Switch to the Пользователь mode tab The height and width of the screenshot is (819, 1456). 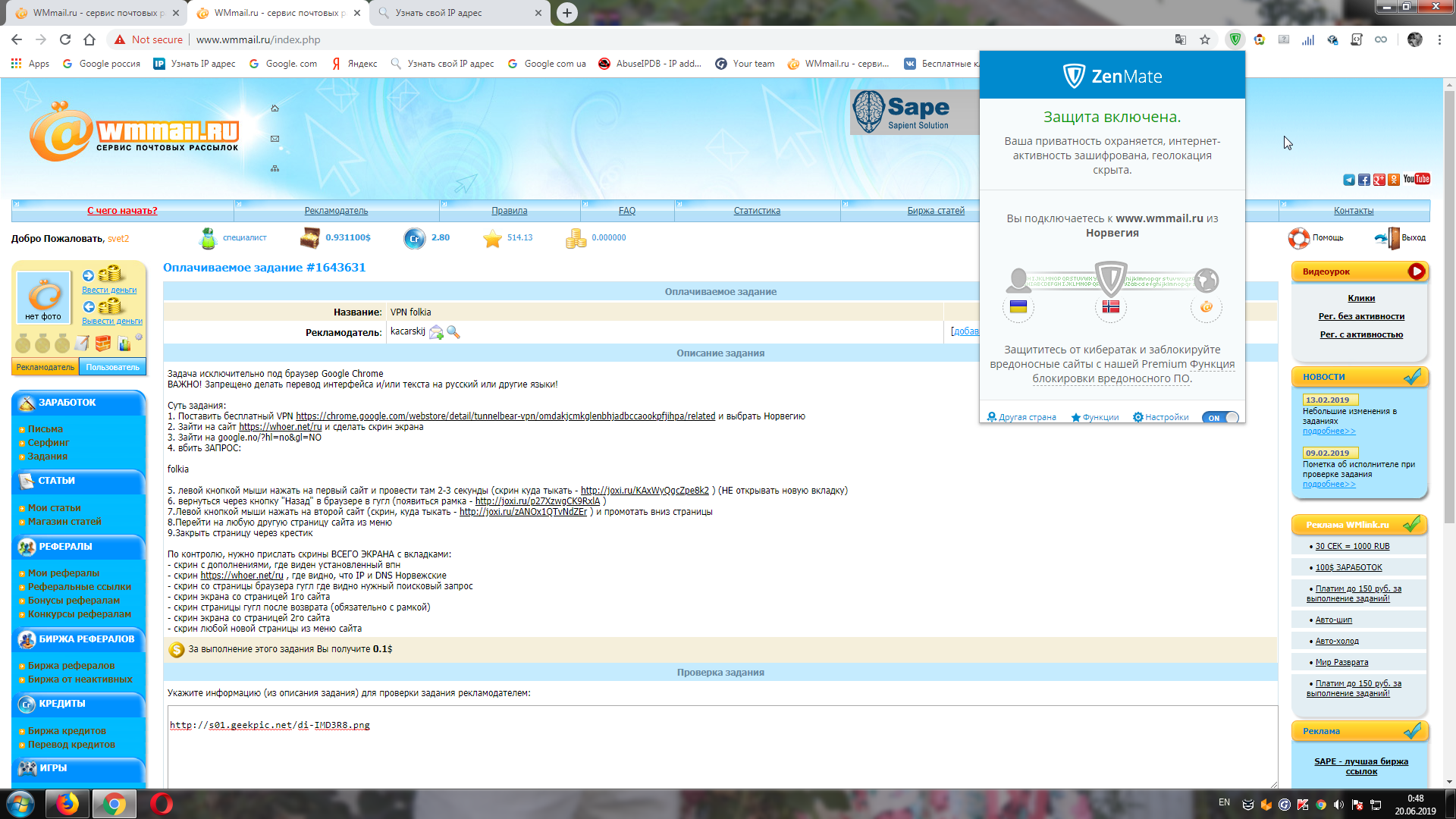(112, 367)
